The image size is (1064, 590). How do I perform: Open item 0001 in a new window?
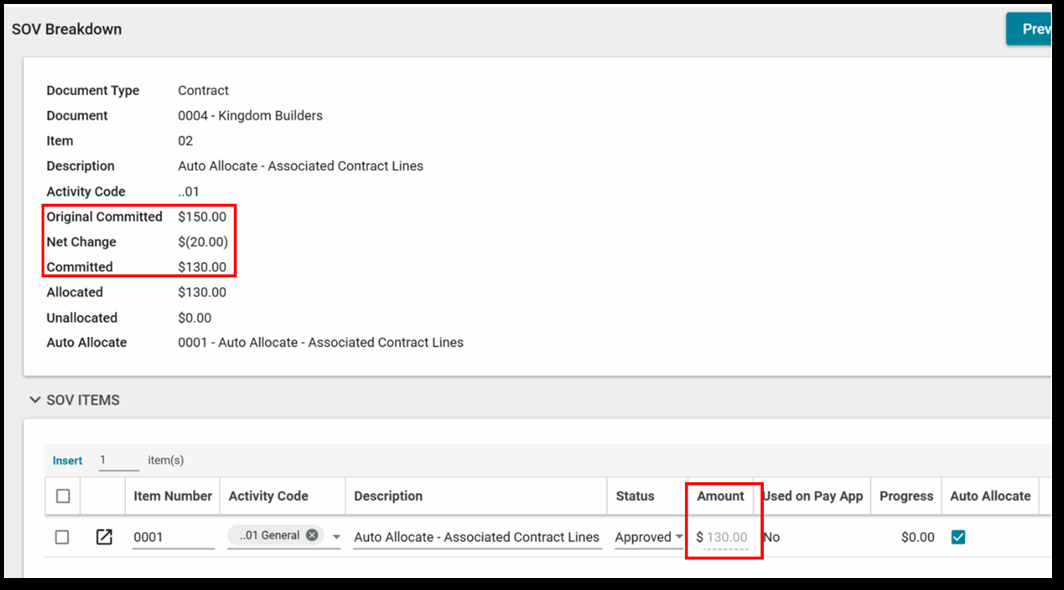104,537
